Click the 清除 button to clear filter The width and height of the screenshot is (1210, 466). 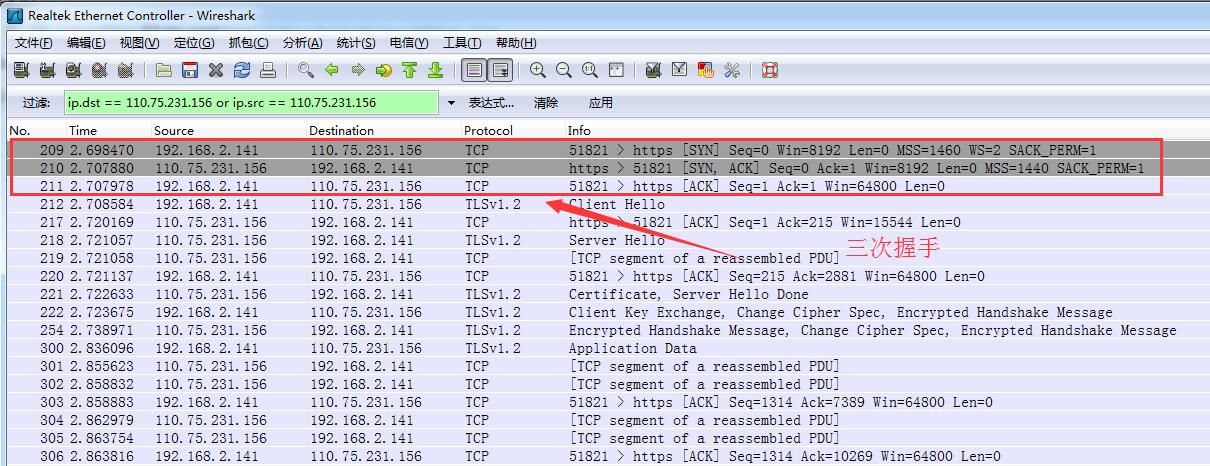coord(546,103)
